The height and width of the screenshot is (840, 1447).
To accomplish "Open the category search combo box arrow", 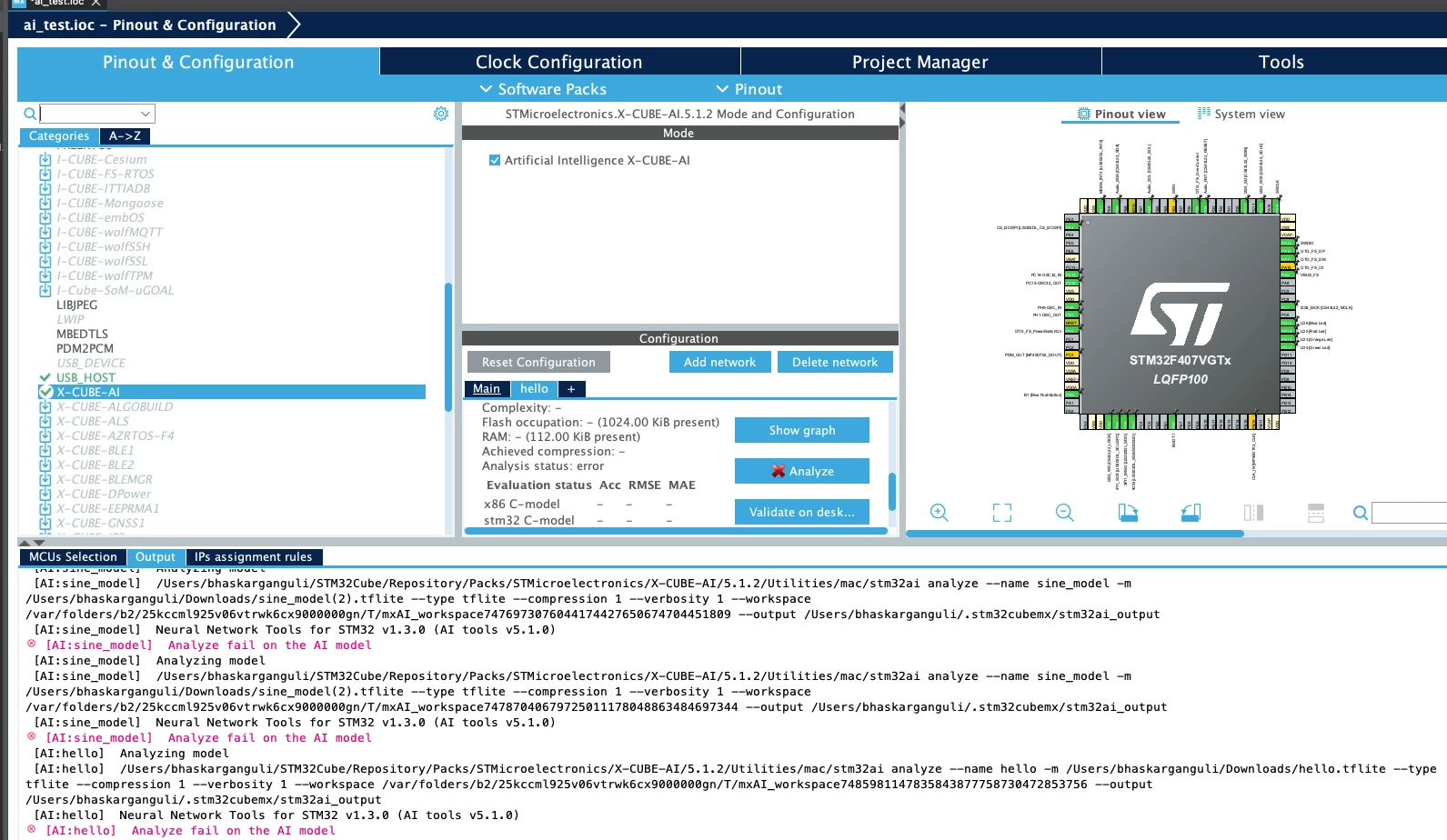I will click(146, 114).
